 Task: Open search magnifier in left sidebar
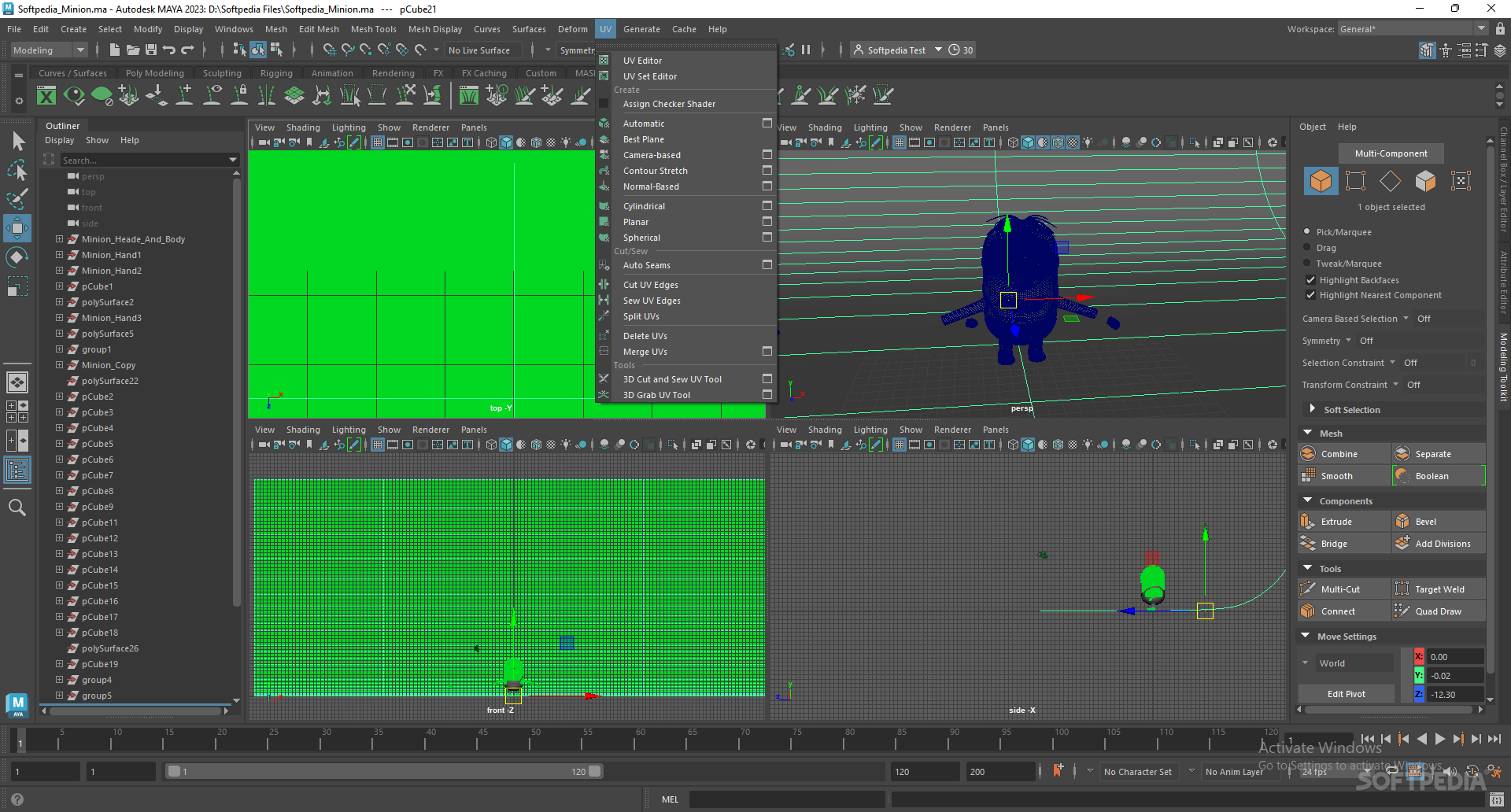[x=17, y=507]
